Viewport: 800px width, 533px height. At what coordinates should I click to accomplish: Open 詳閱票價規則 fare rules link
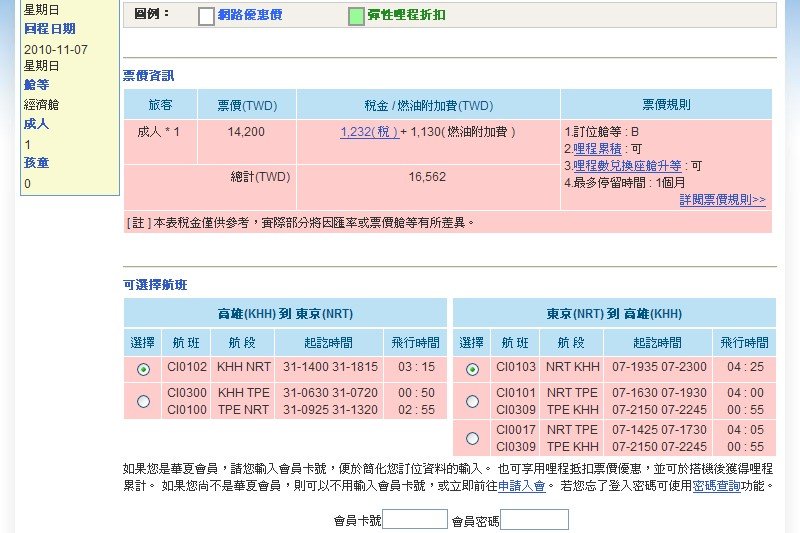722,199
